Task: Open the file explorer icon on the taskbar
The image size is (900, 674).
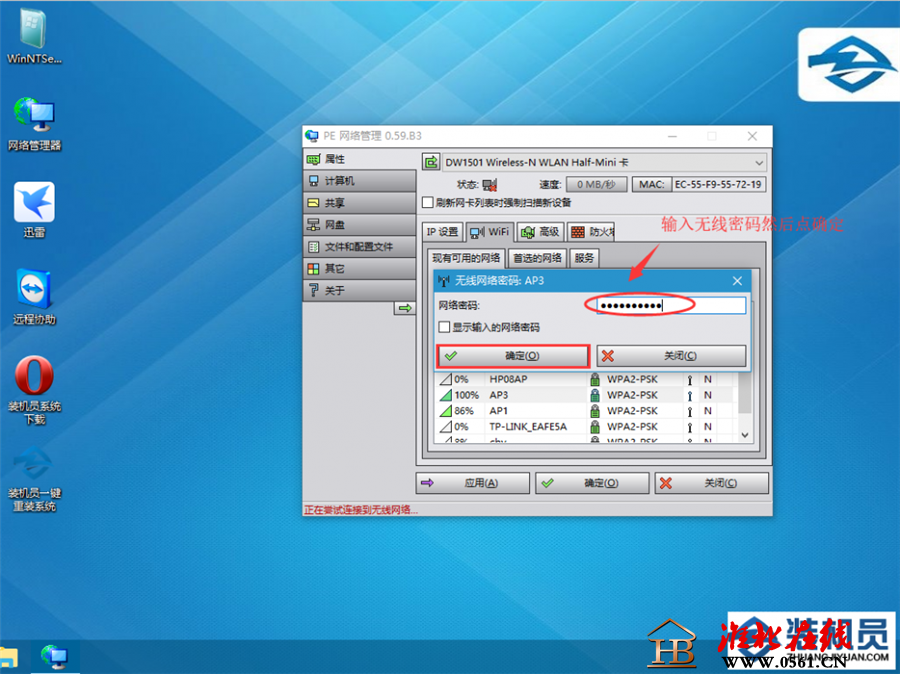Action: point(8,657)
